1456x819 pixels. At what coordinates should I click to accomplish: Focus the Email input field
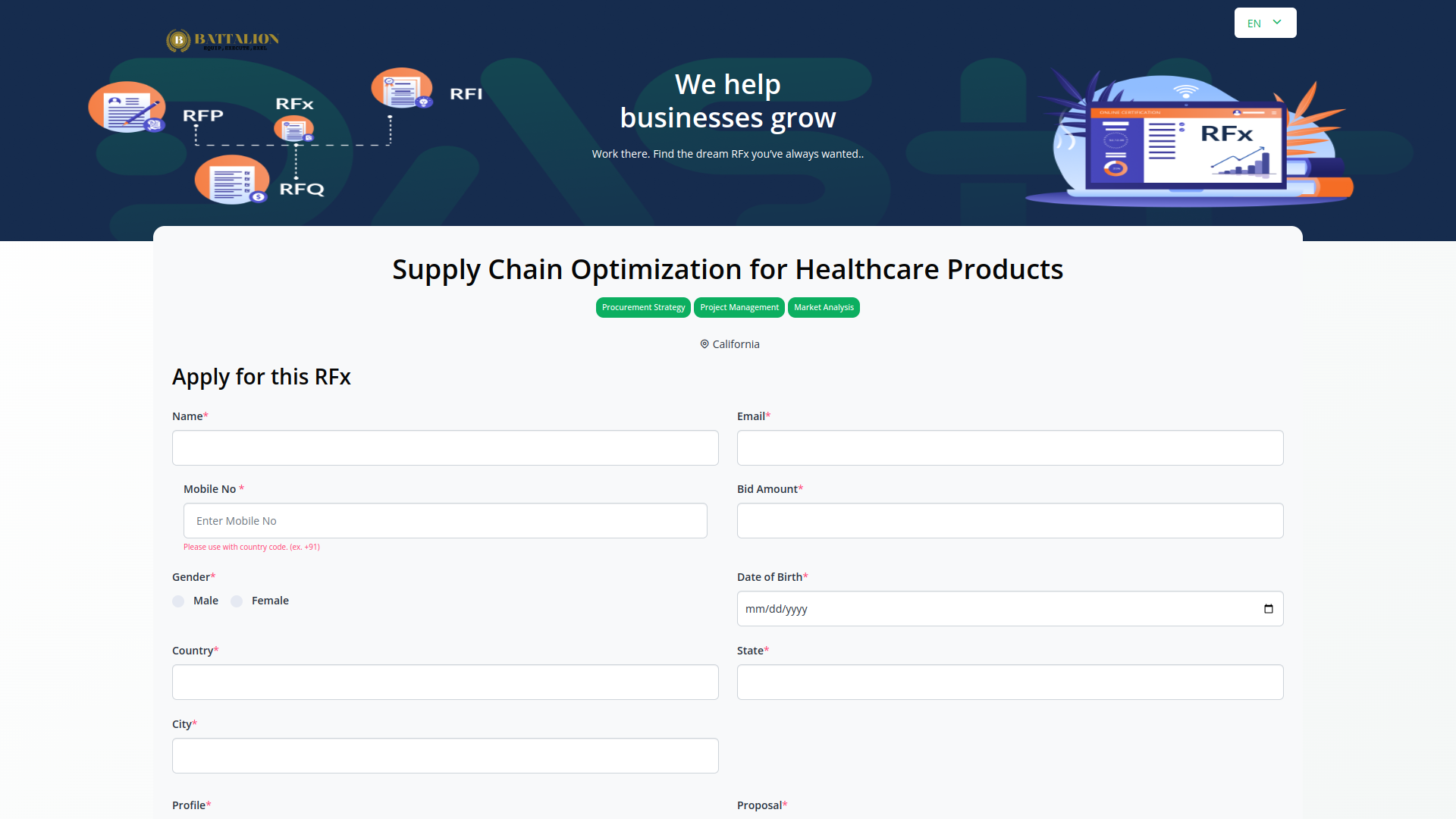1009,447
